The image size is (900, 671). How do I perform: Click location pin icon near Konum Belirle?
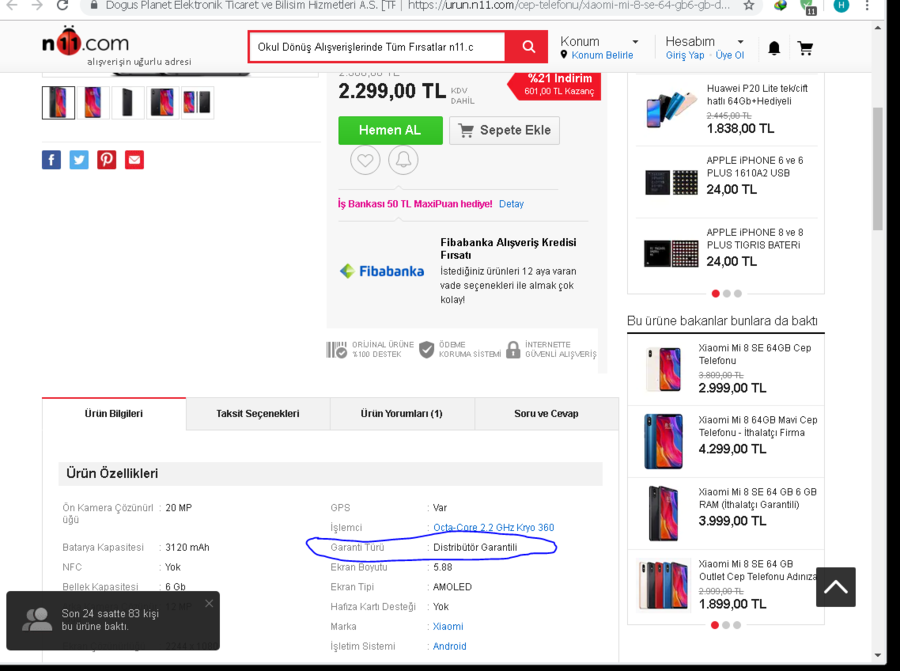pyautogui.click(x=564, y=55)
